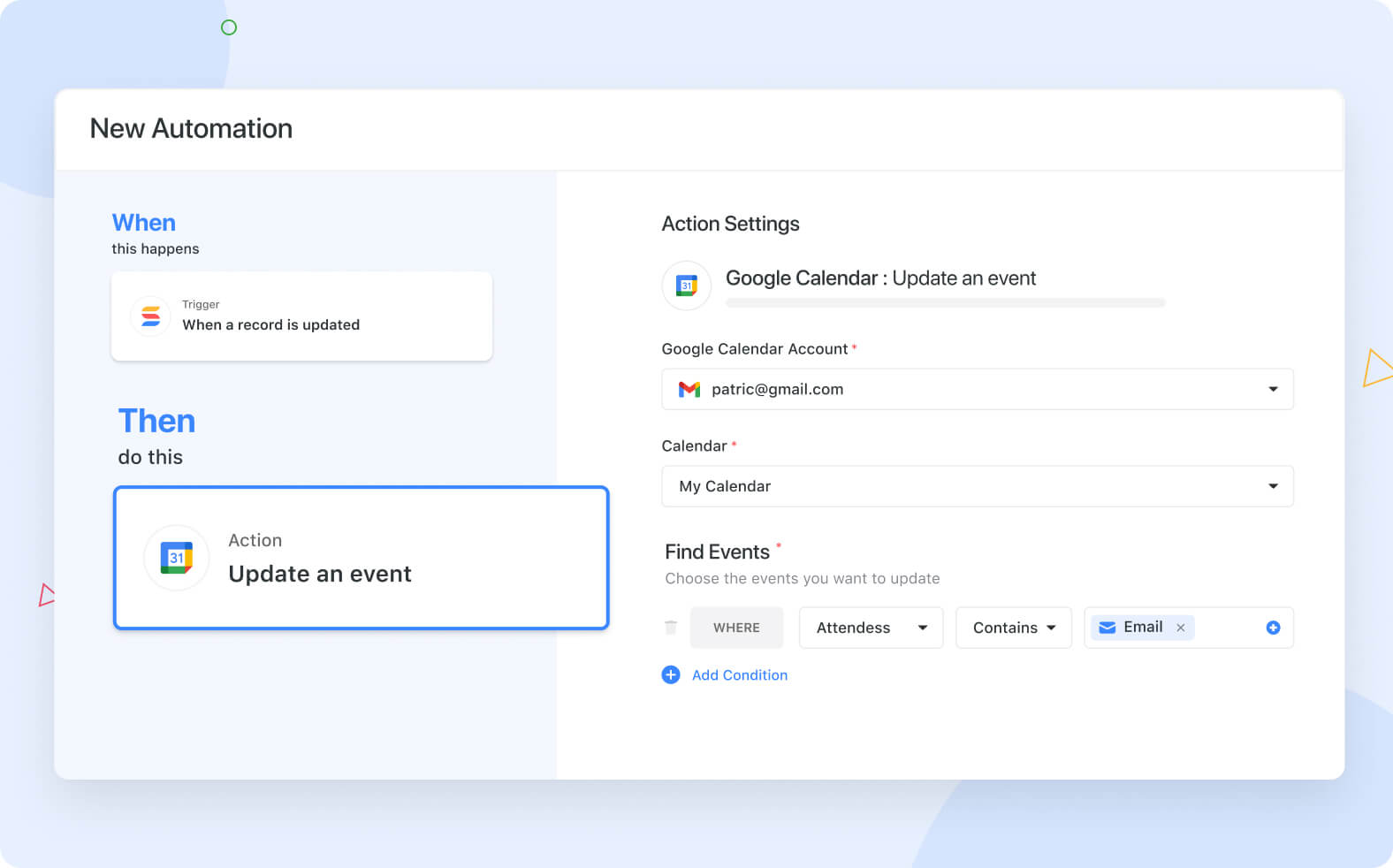1393x868 pixels.
Task: Click the condition value input field
Action: pos(1189,628)
